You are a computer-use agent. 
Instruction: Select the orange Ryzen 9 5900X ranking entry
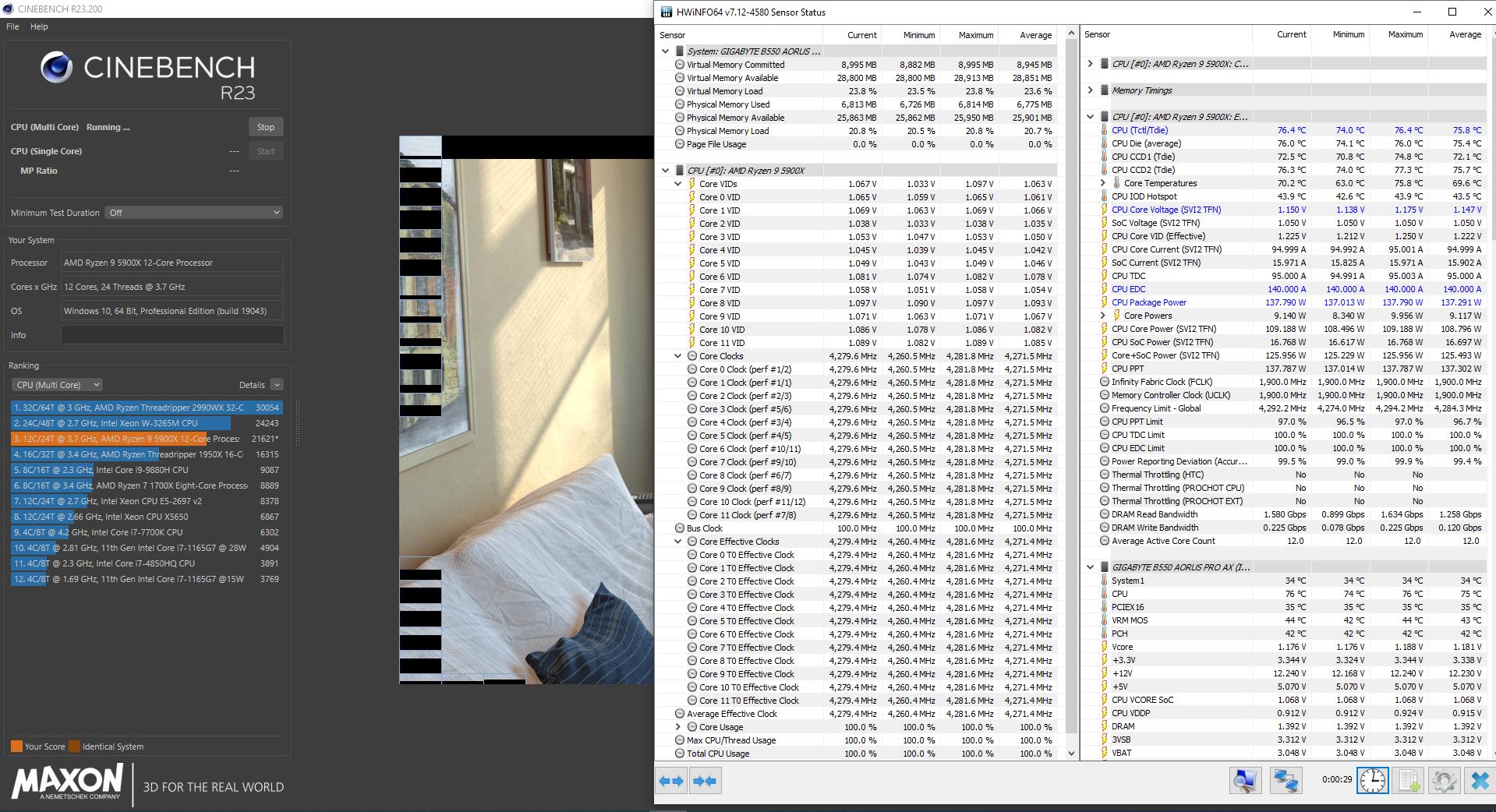click(x=147, y=439)
